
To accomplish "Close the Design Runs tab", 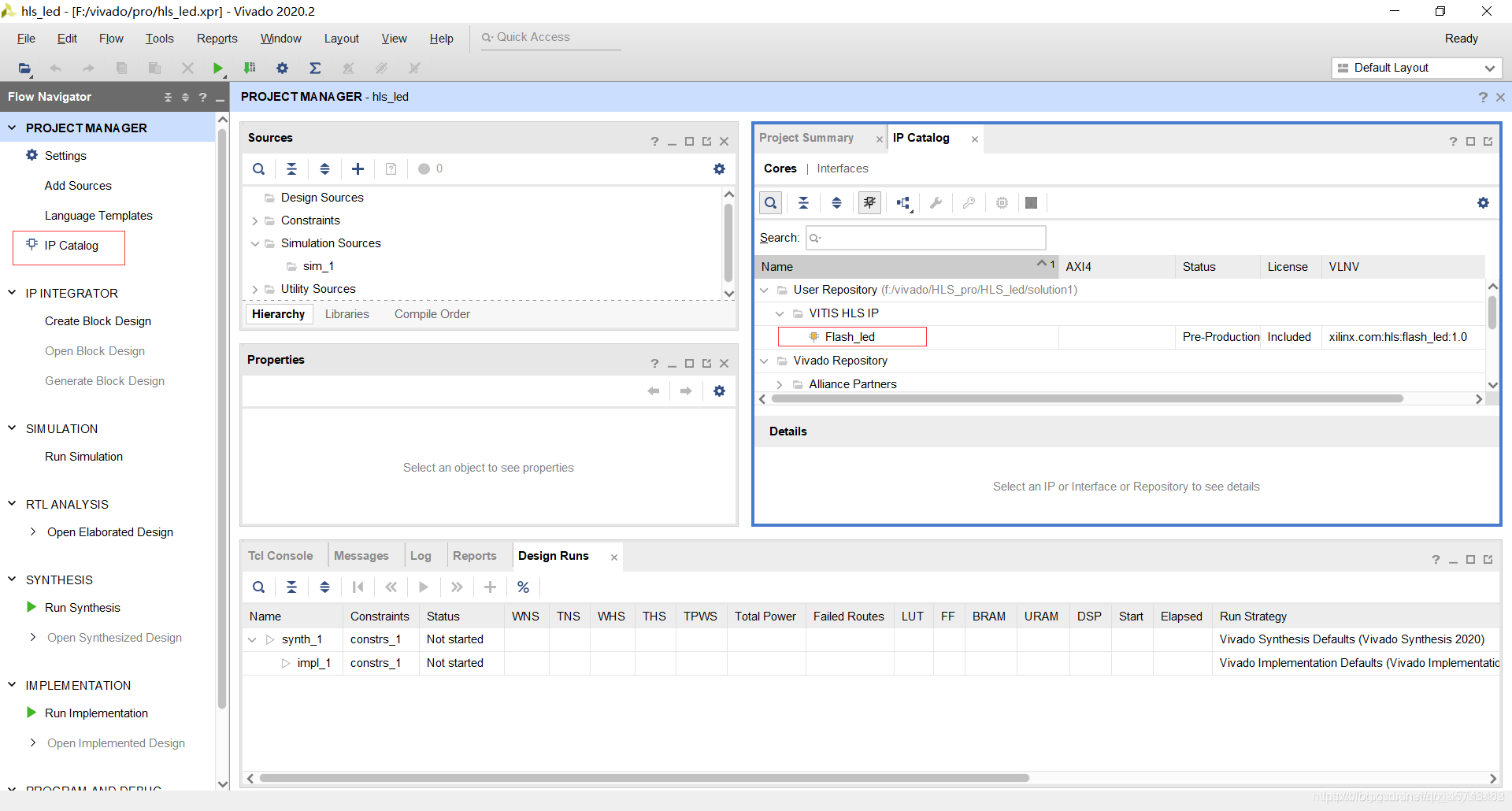I will tap(614, 557).
